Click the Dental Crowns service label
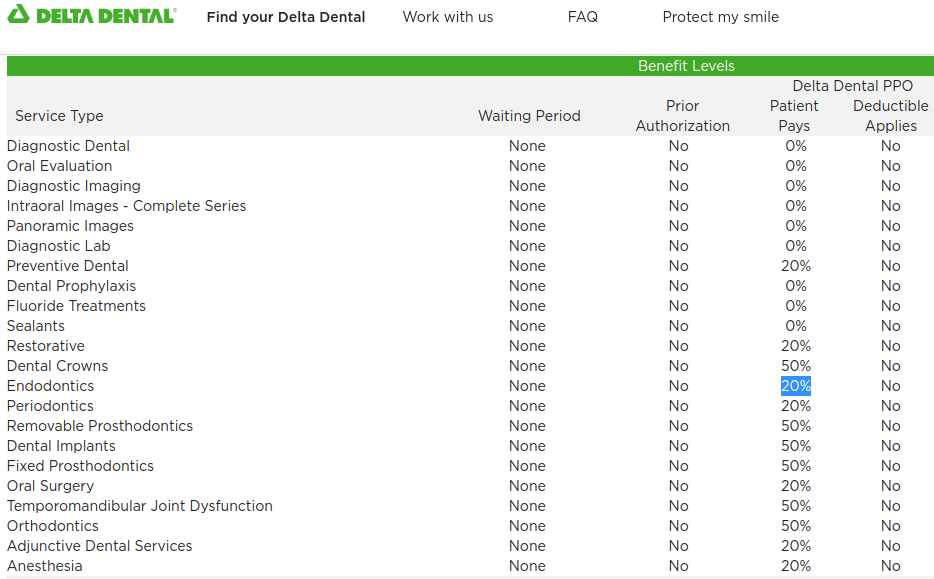Screen dimensions: 934x579 click(x=57, y=366)
